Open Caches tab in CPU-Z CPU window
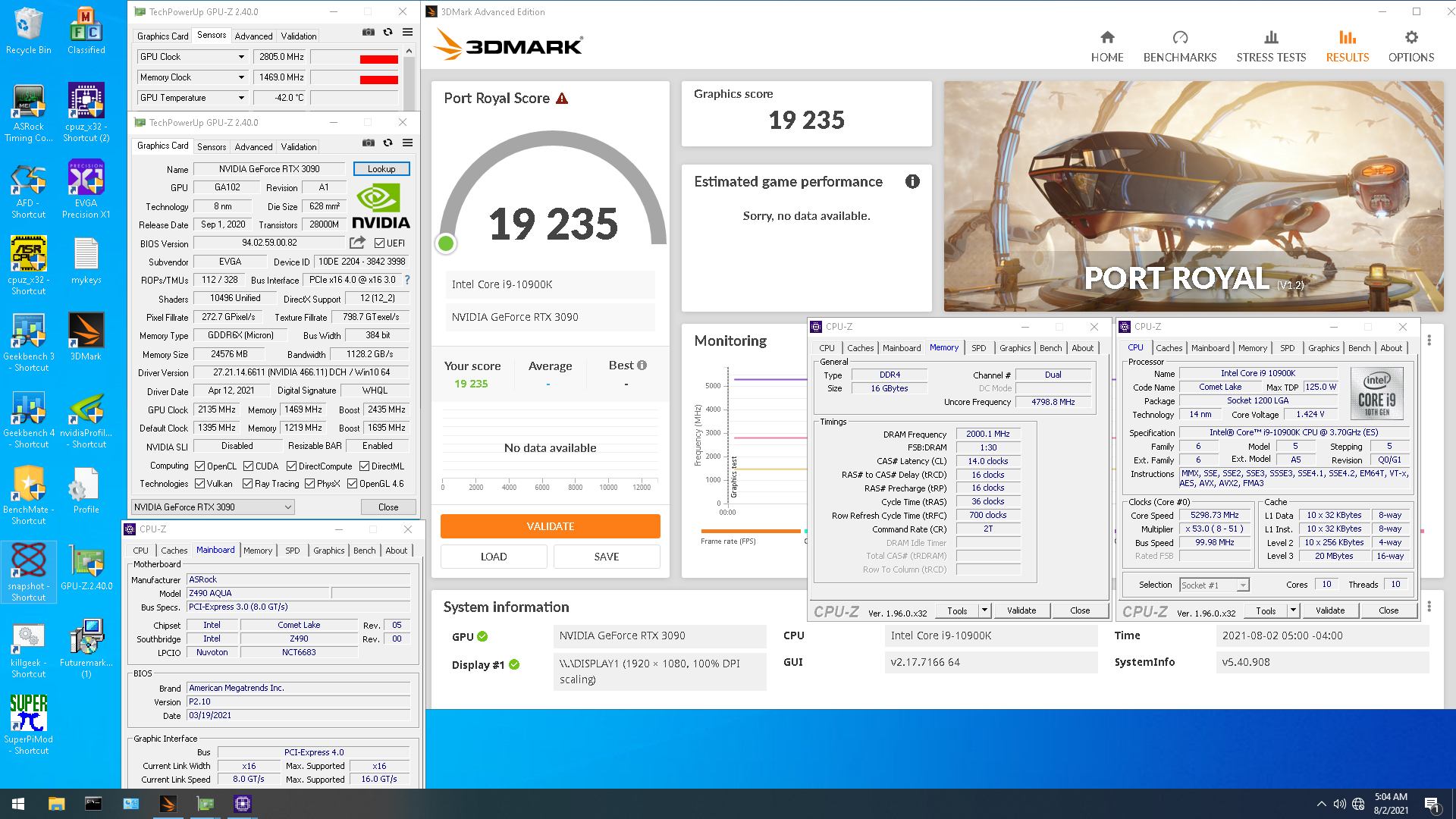The width and height of the screenshot is (1456, 819). (1169, 348)
